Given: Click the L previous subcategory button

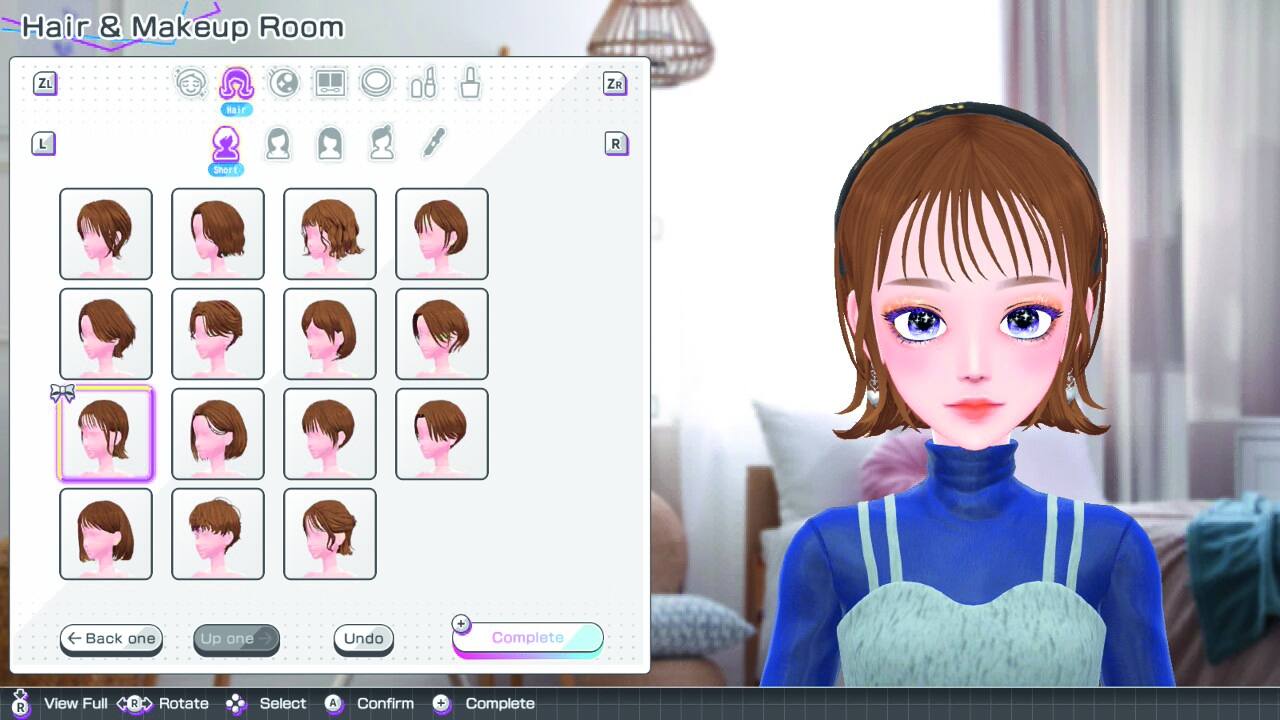Looking at the screenshot, I should click(x=43, y=144).
